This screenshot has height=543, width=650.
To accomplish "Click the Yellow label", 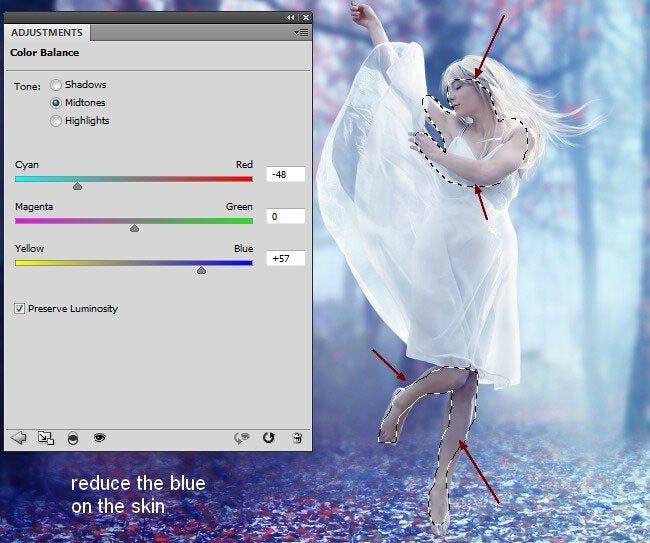I will click(x=29, y=249).
